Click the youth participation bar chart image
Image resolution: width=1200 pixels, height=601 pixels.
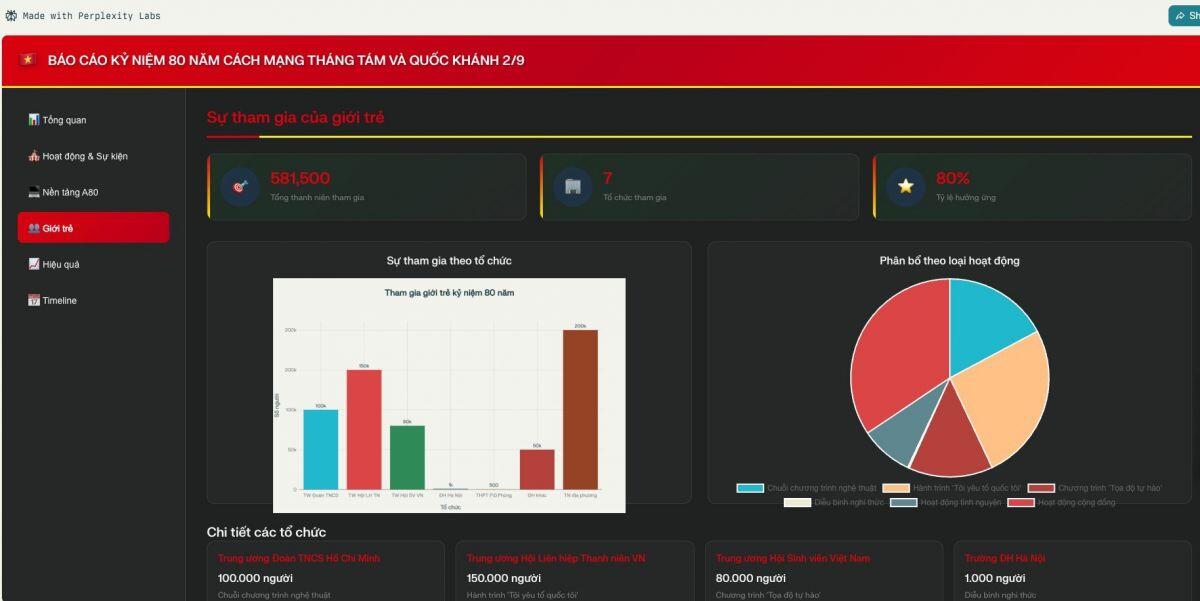click(x=449, y=395)
